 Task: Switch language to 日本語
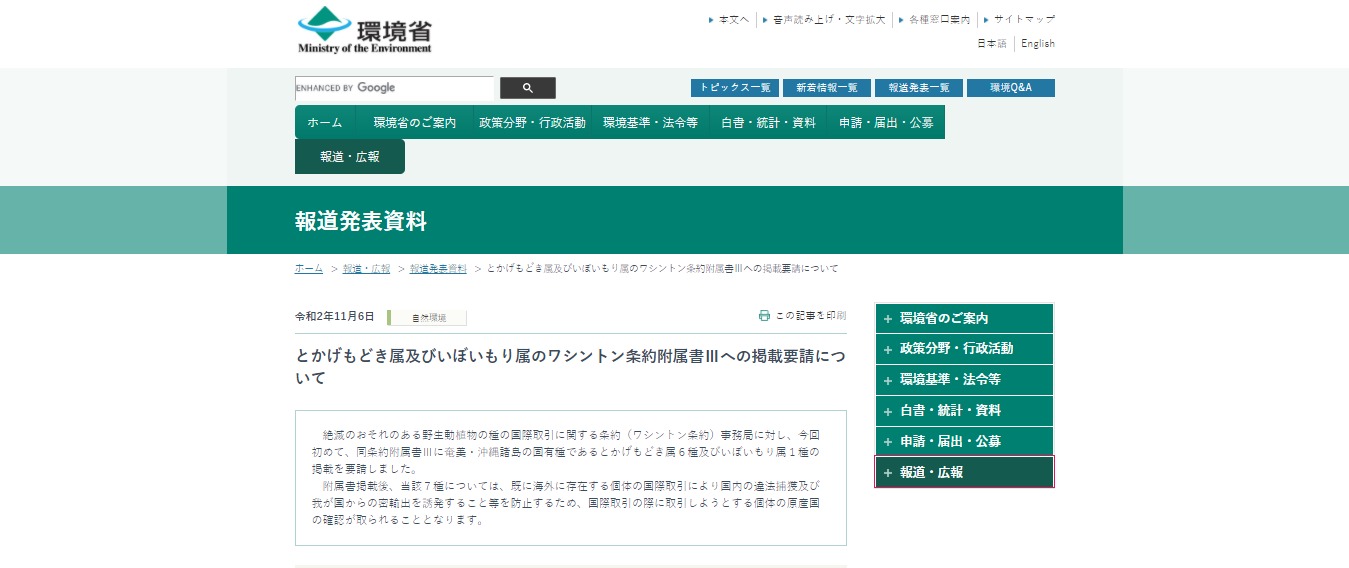[992, 44]
